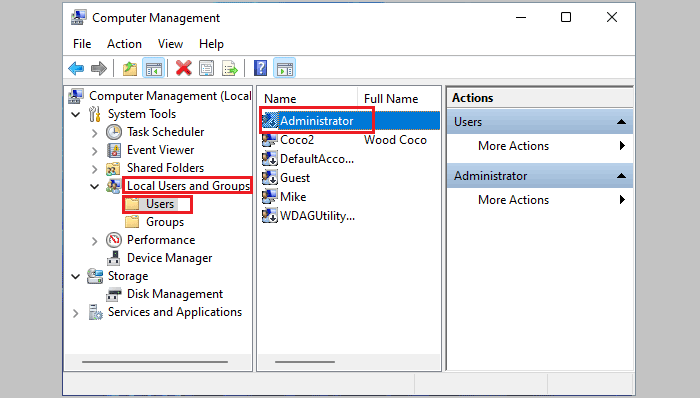This screenshot has height=398, width=700.
Task: Collapse the Administrator section in Actions pane
Action: tap(621, 176)
